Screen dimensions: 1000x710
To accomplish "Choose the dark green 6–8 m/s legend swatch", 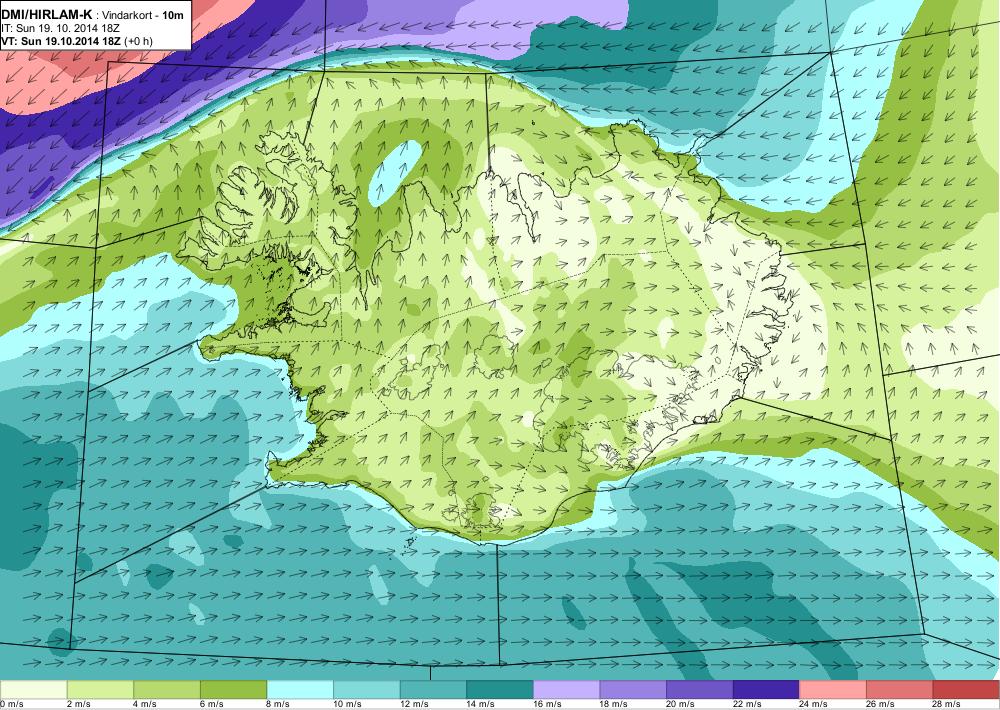I will (233, 690).
